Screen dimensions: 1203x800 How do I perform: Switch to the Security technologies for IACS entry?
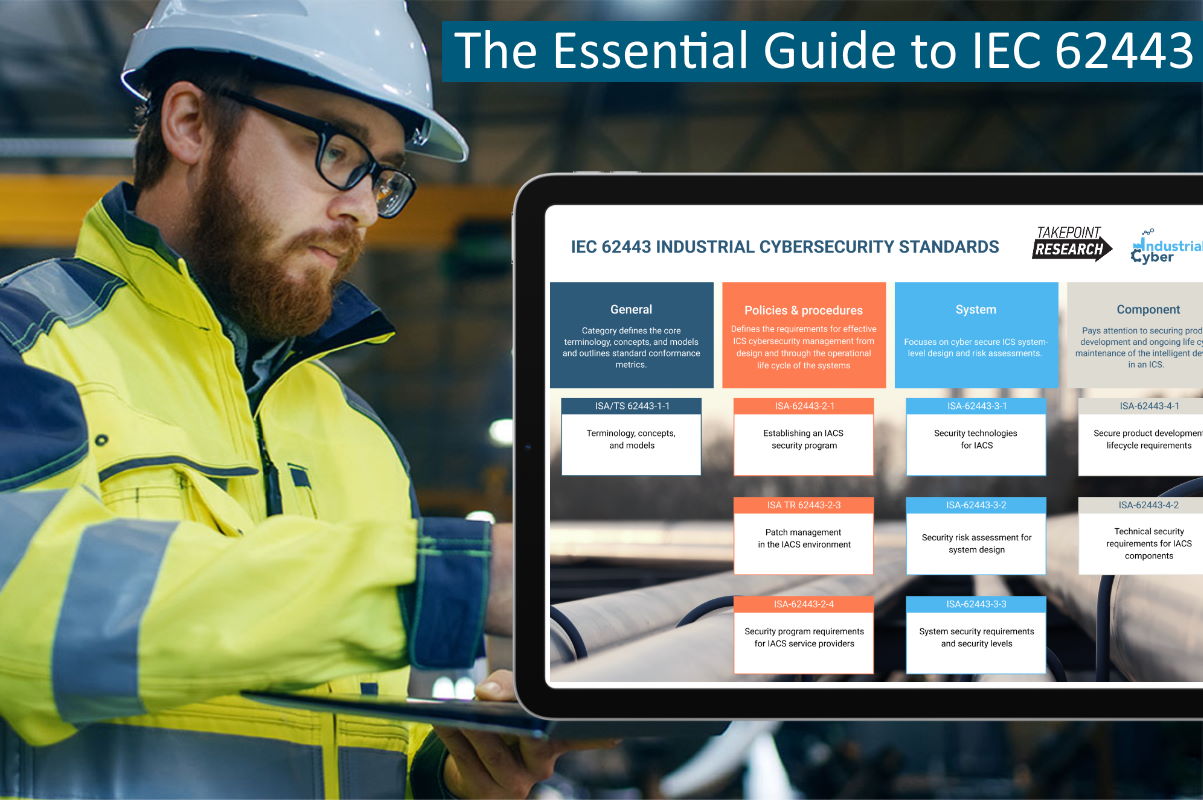(975, 439)
